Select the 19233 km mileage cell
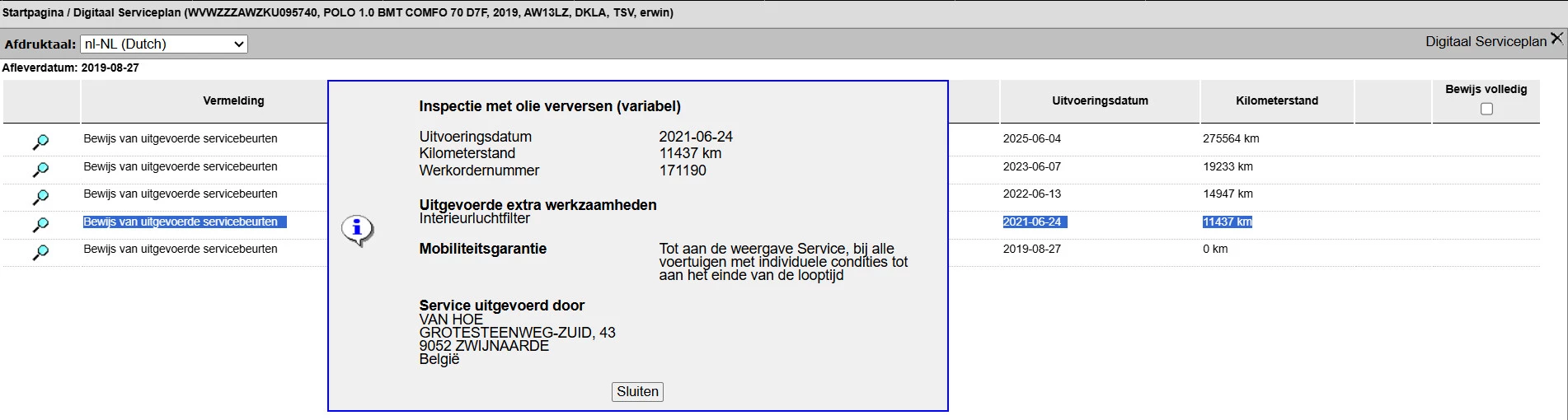This screenshot has width=1568, height=420. point(1228,166)
